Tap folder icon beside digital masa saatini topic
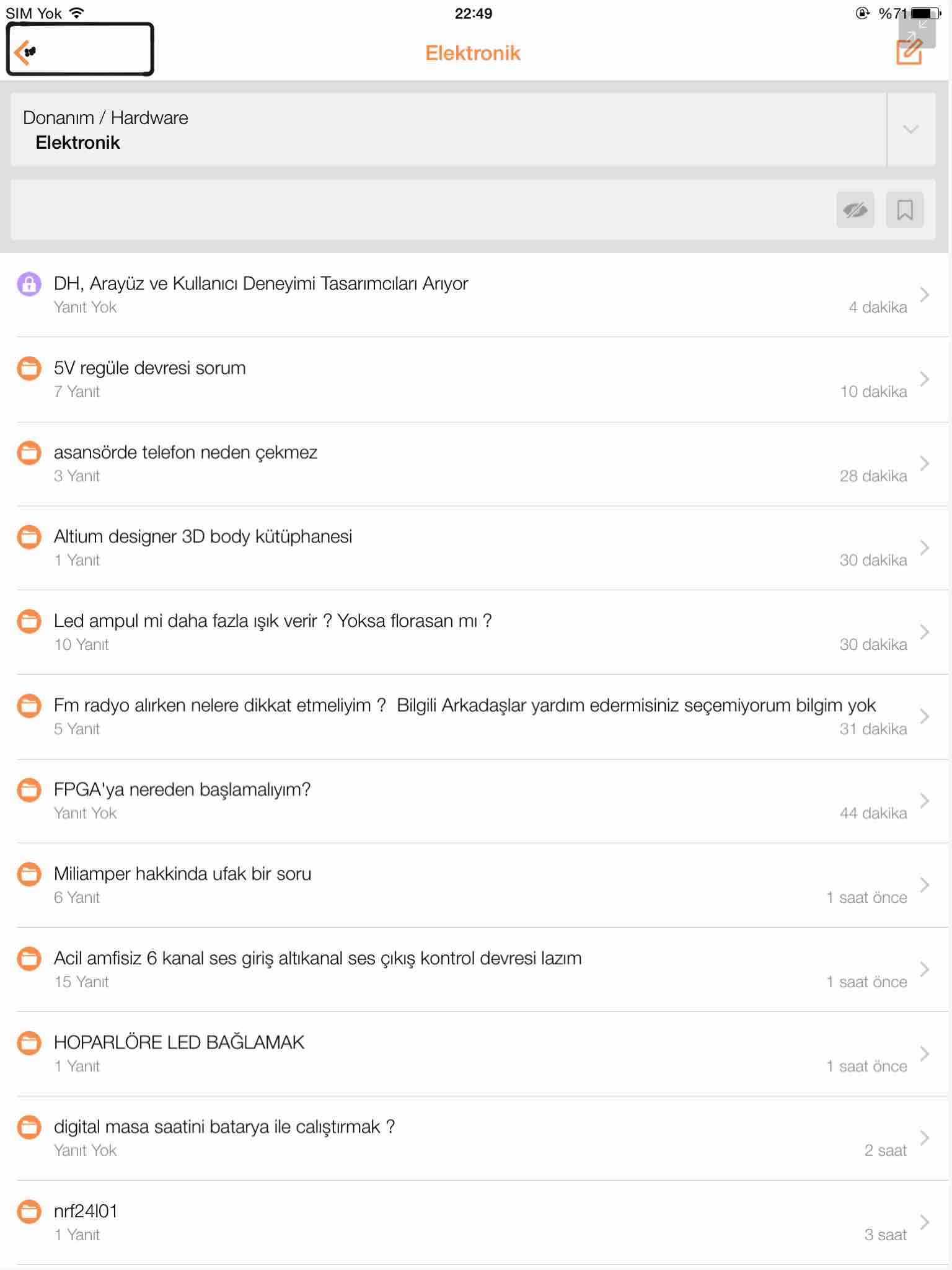The height and width of the screenshot is (1270, 952). click(x=29, y=1127)
